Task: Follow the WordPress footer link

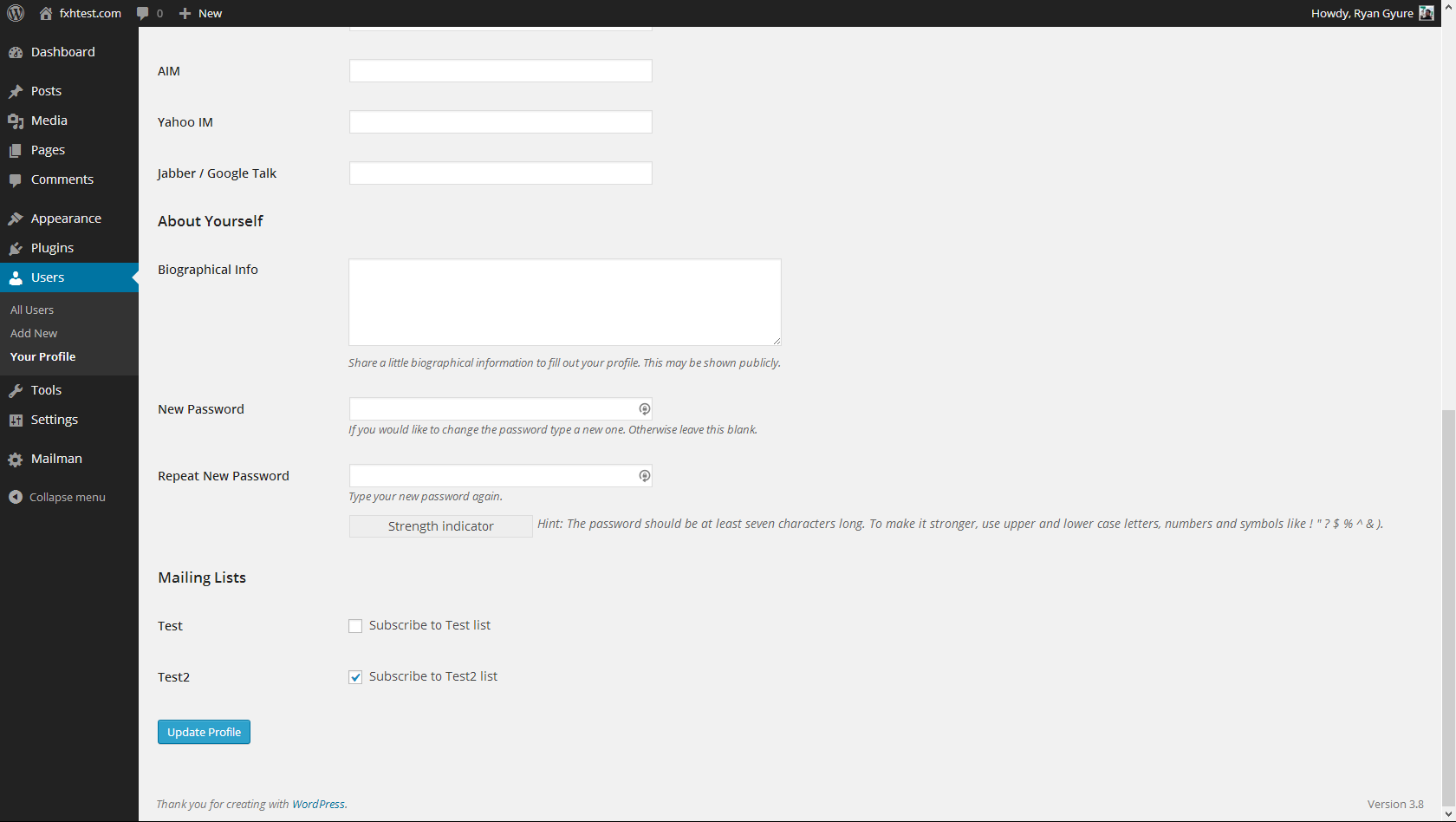Action: click(x=318, y=804)
